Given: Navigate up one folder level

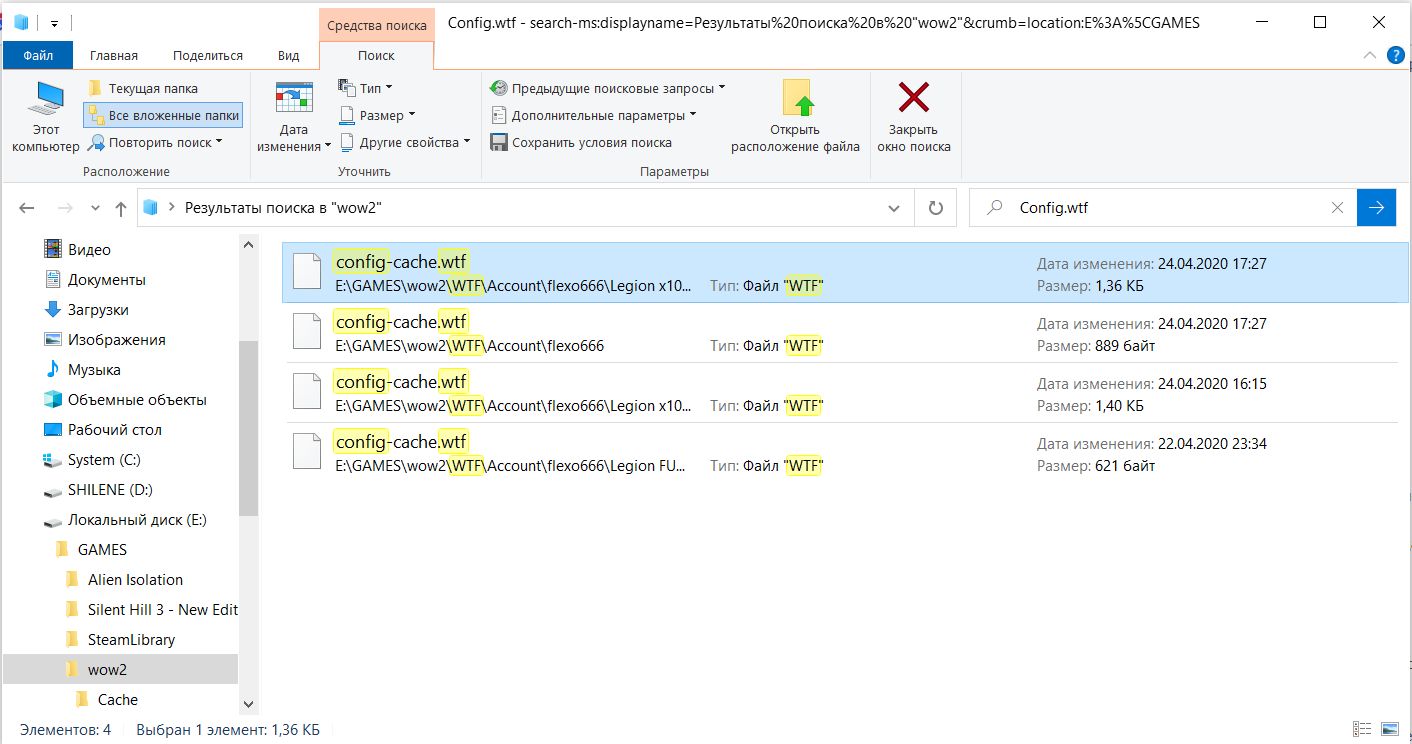Looking at the screenshot, I should coord(121,208).
